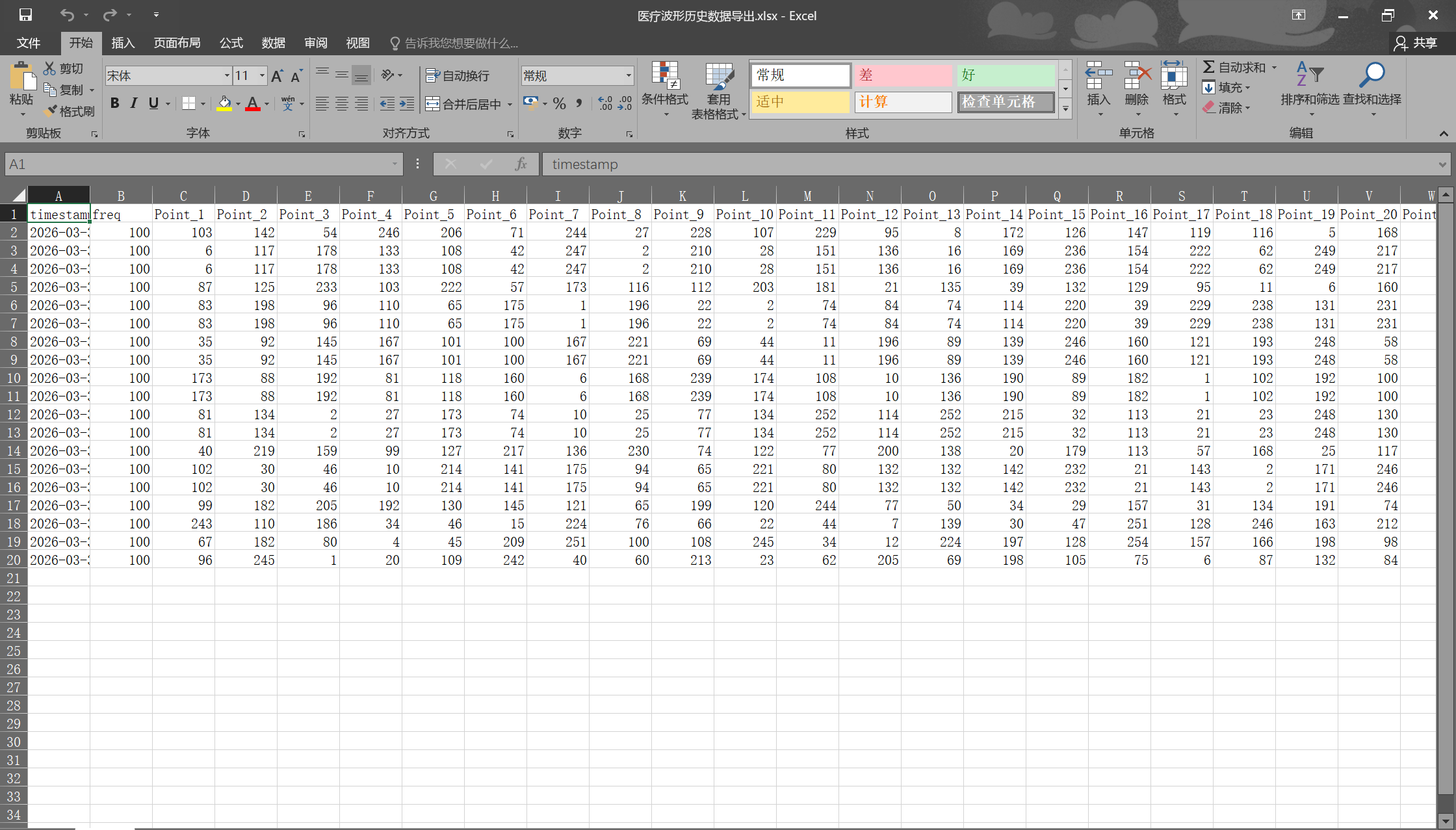Expand the cell styles gallery
This screenshot has width=1456, height=830.
tap(1065, 109)
